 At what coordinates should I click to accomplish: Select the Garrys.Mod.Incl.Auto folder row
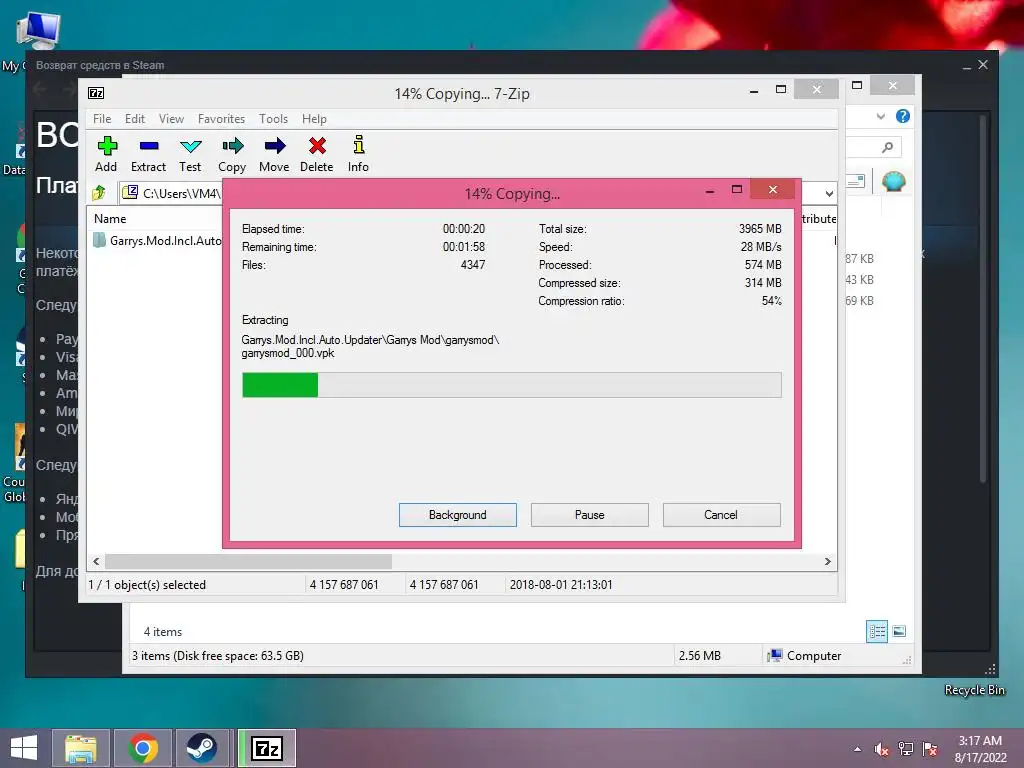(x=157, y=240)
